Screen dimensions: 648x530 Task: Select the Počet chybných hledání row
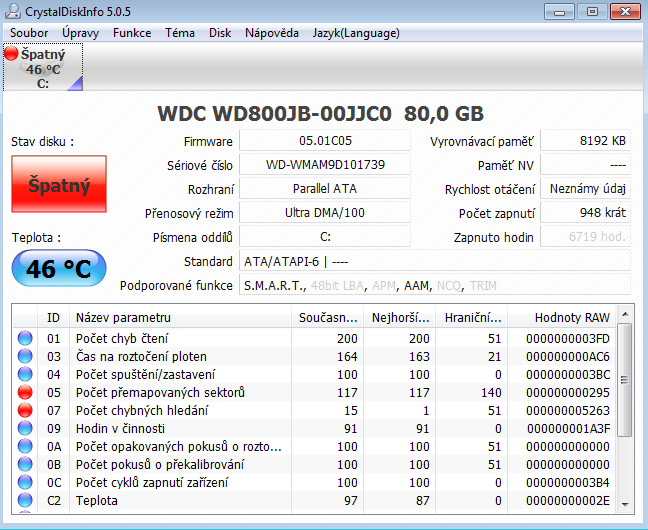click(314, 411)
